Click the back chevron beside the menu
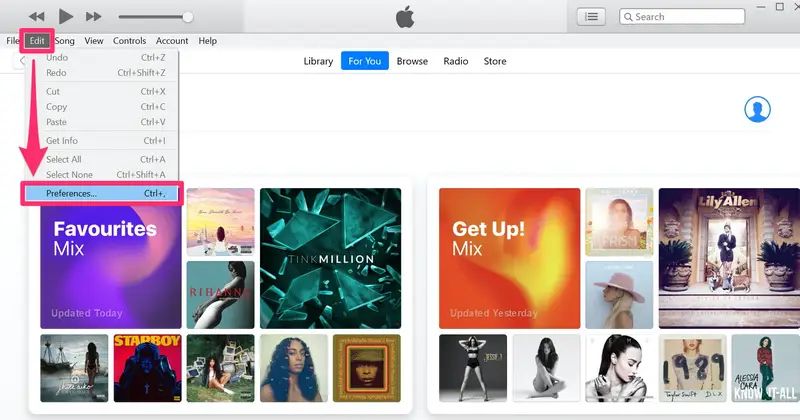 [x=22, y=61]
